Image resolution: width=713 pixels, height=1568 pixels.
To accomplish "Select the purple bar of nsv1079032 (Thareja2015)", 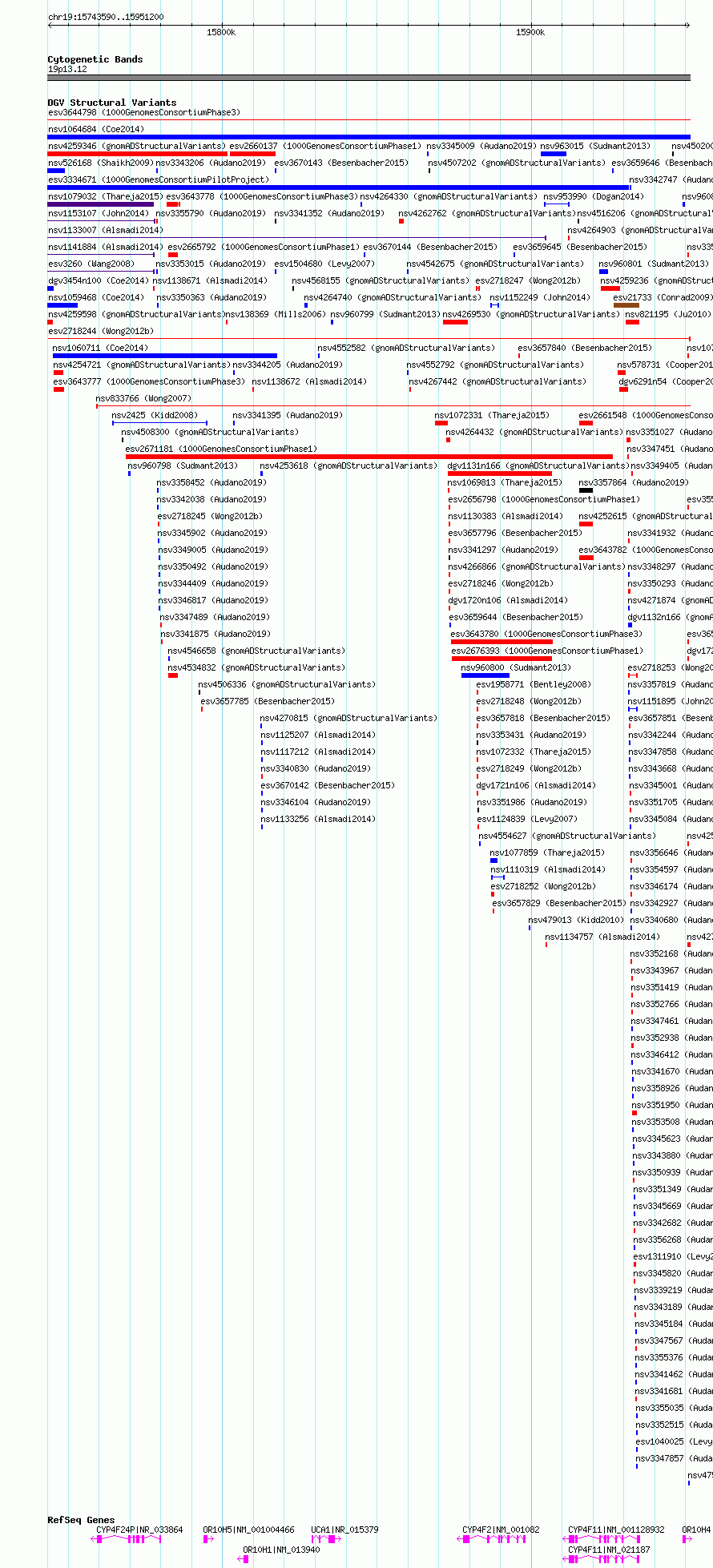I will (101, 204).
